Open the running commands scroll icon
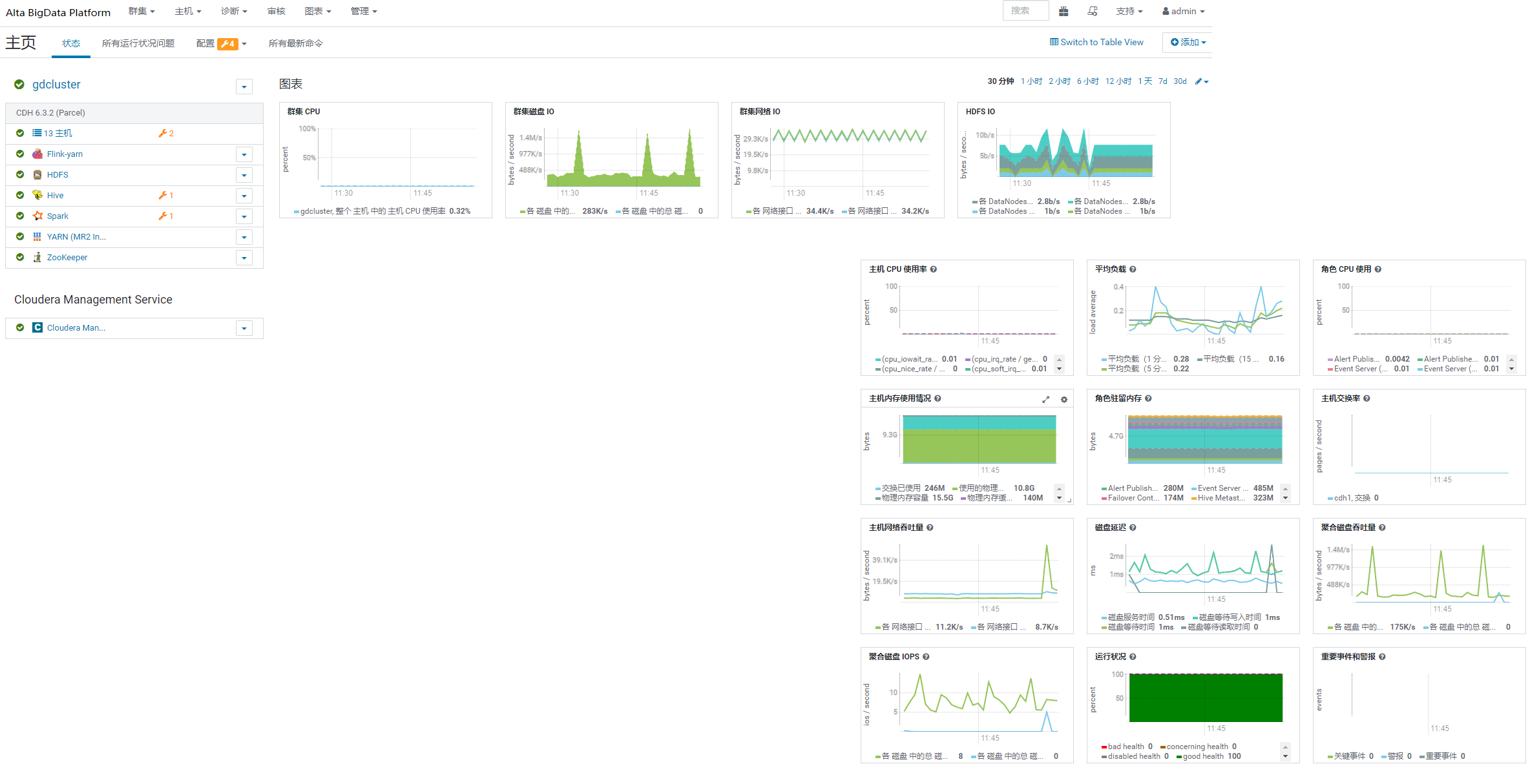 [1093, 11]
